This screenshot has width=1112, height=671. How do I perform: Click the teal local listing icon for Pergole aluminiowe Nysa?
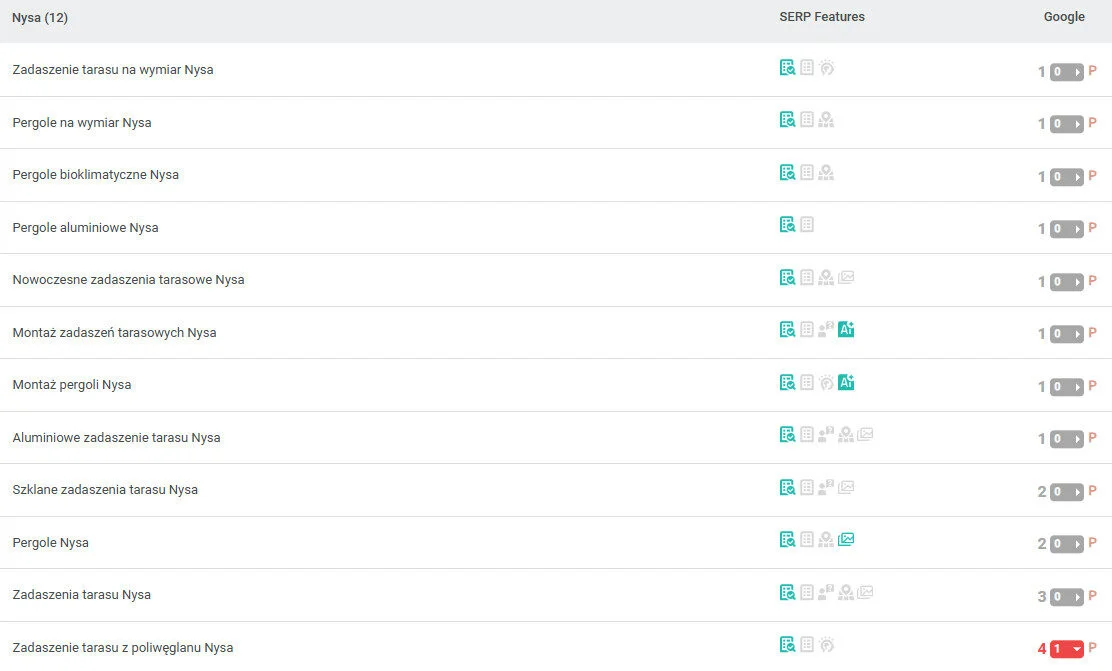pos(788,225)
